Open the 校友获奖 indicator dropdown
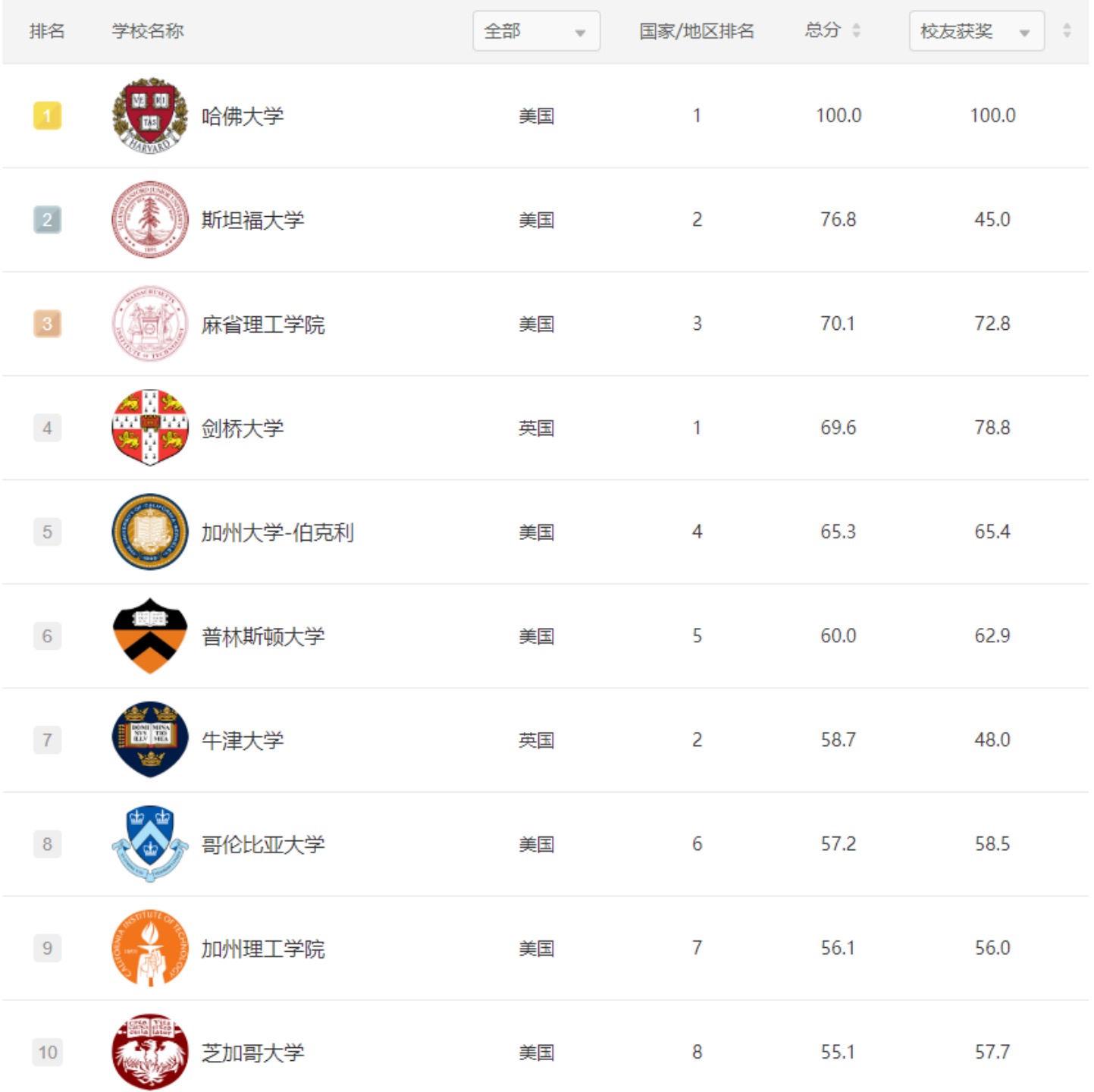 click(975, 31)
